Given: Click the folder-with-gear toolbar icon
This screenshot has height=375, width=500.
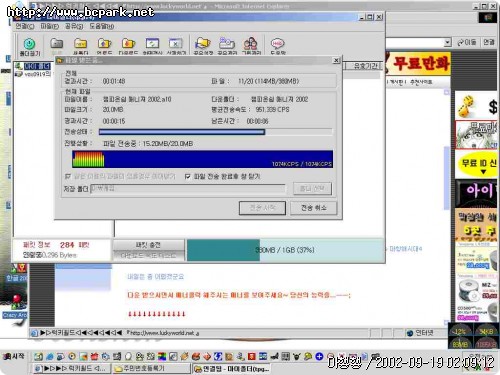Looking at the screenshot, I should 227,43.
